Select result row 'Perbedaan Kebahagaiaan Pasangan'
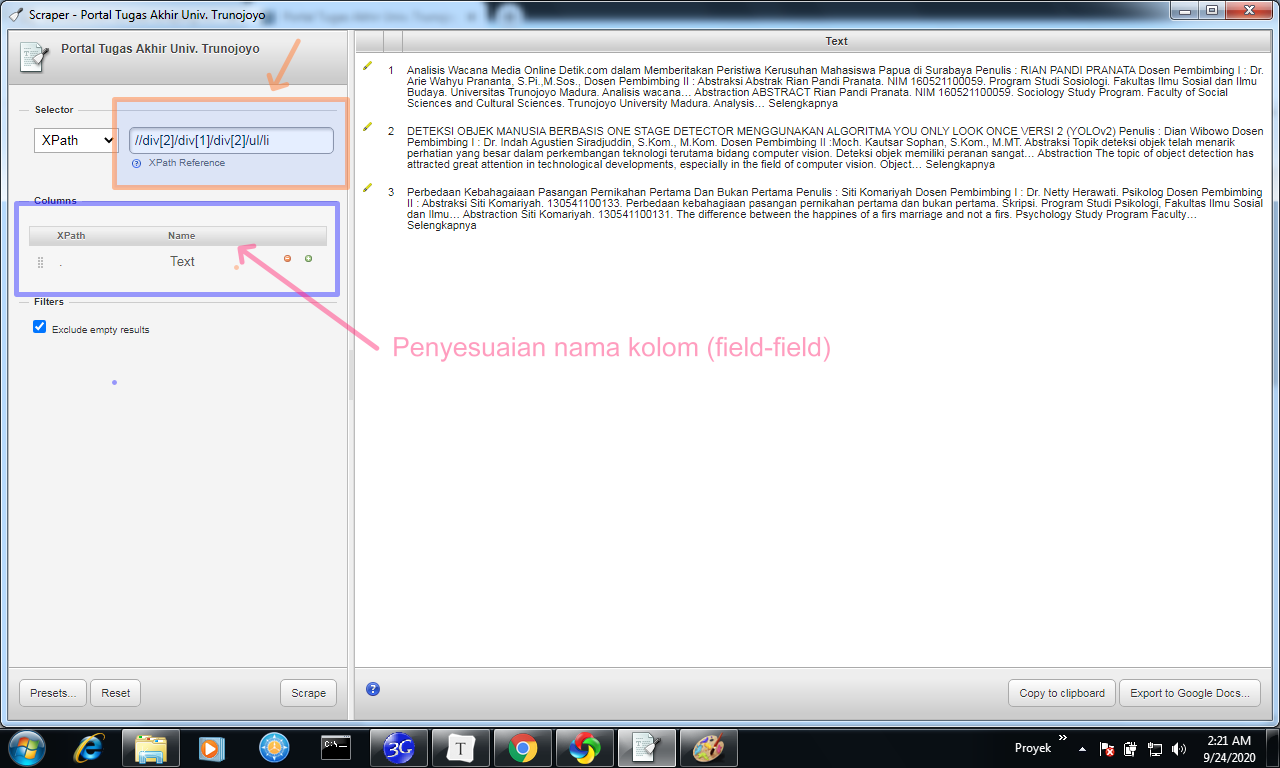The height and width of the screenshot is (768, 1280). [834, 208]
